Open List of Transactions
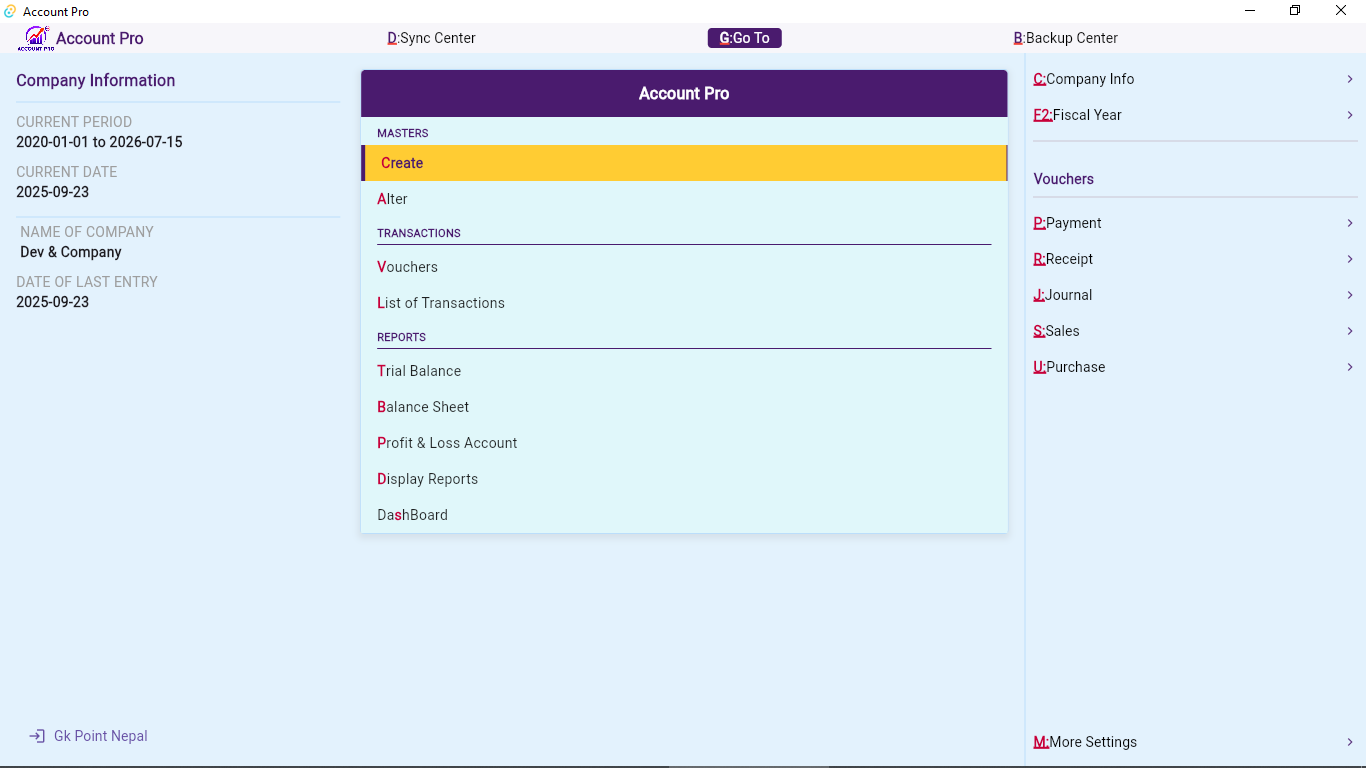The image size is (1366, 768). pos(684,303)
